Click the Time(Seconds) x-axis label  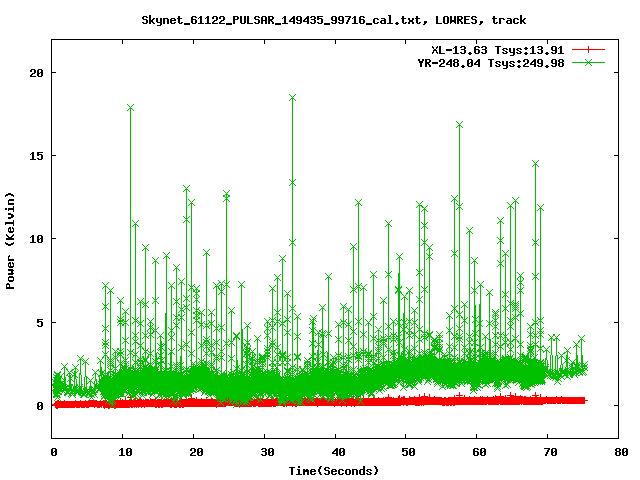pyautogui.click(x=333, y=470)
